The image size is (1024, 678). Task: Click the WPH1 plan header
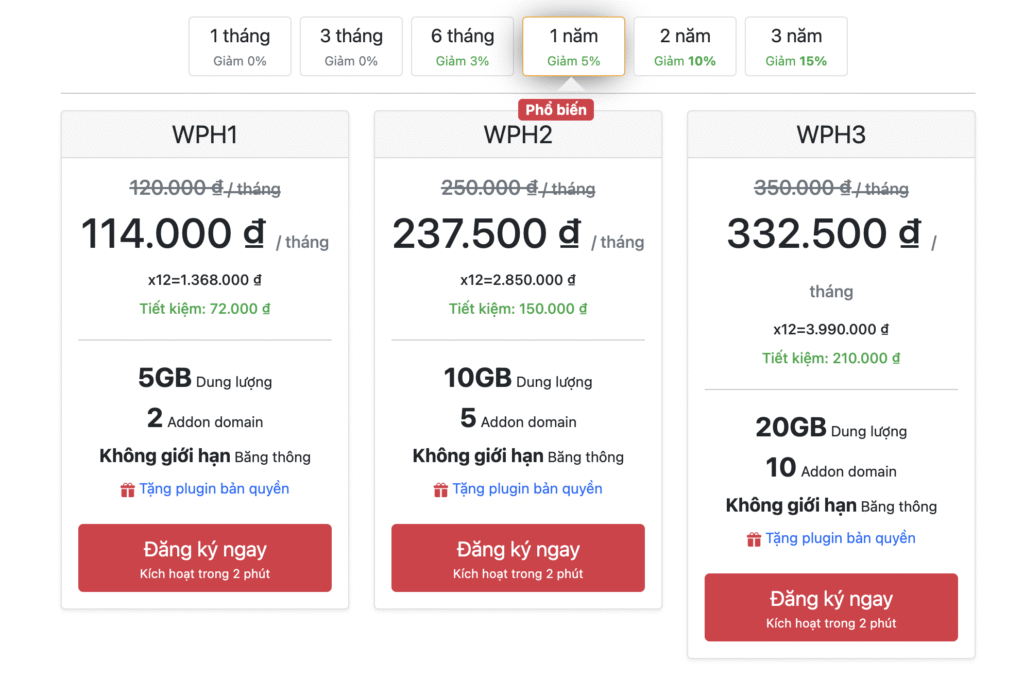click(205, 135)
